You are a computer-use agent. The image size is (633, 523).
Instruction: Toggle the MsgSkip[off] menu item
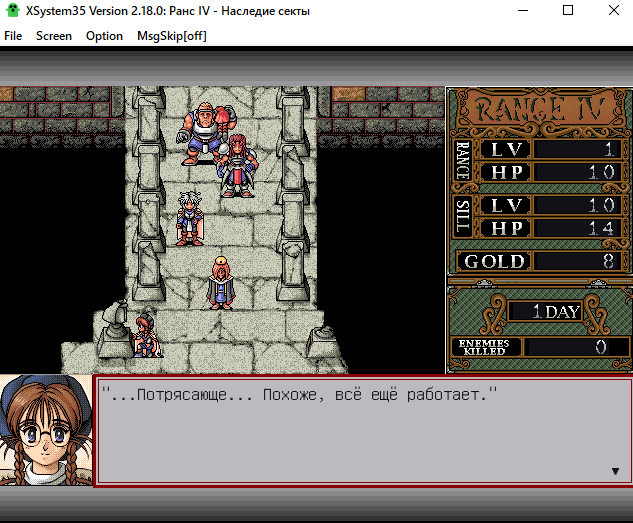172,36
